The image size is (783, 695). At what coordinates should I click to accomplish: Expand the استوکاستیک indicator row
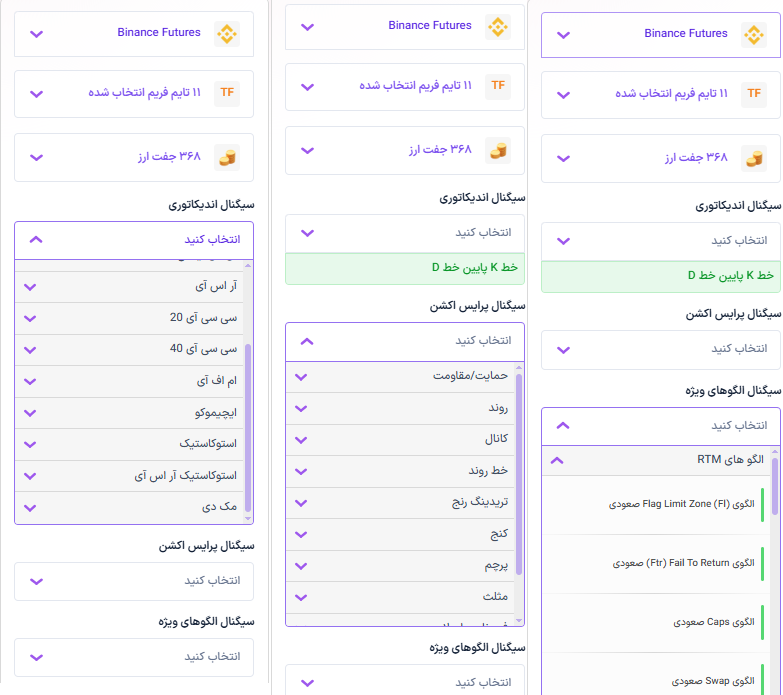pos(129,444)
